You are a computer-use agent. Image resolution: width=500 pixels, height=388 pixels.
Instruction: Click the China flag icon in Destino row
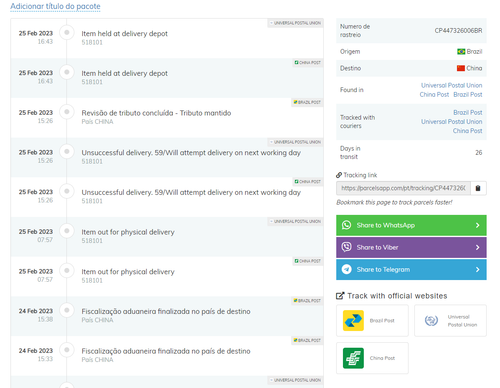[461, 68]
